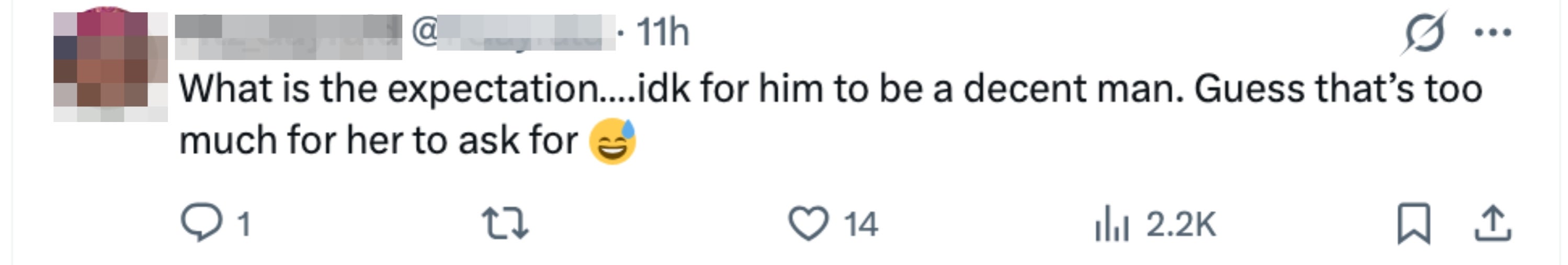
Task: Open the share upload arrow icon
Action: click(x=1493, y=224)
